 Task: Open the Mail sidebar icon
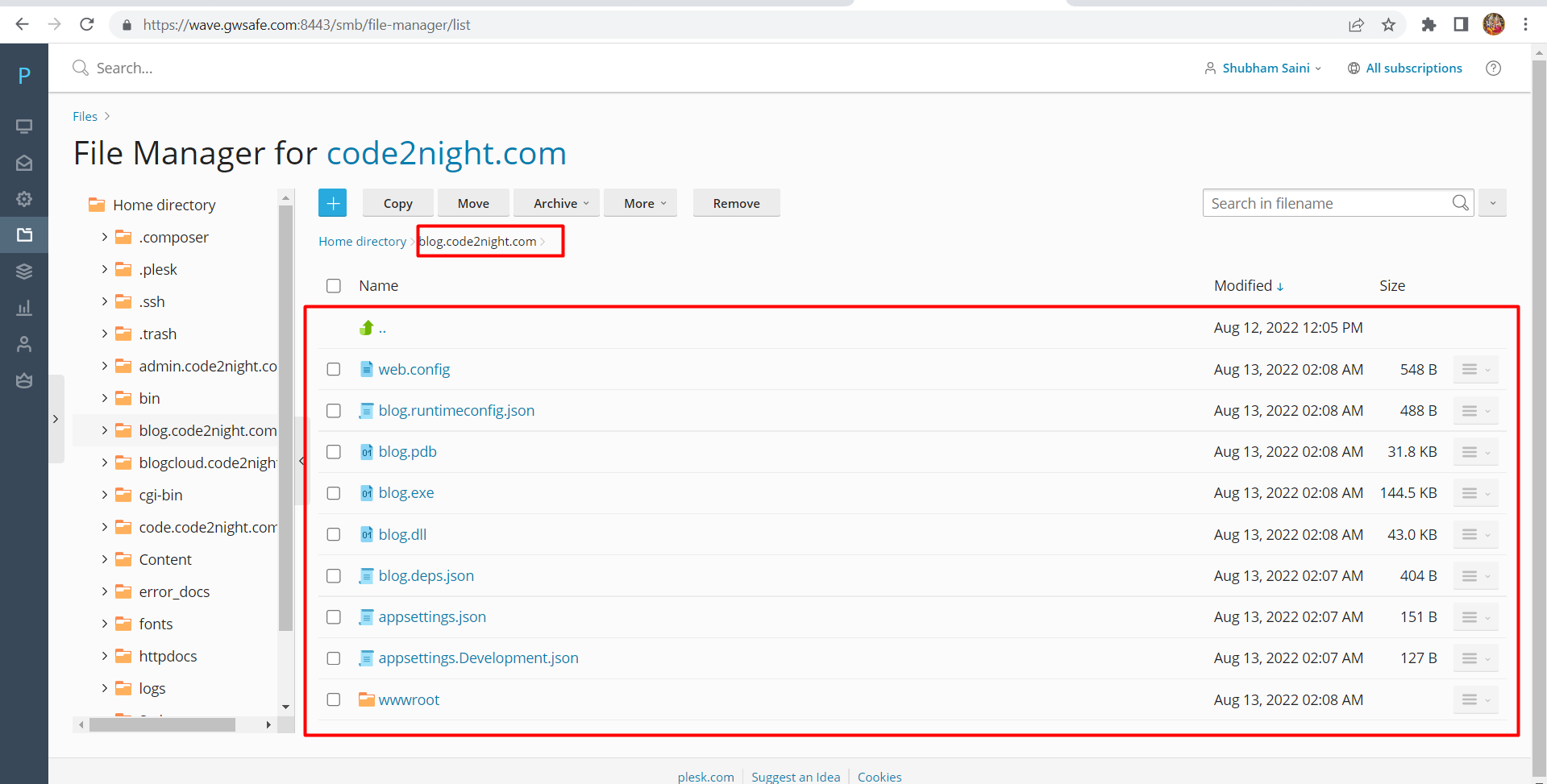[24, 163]
